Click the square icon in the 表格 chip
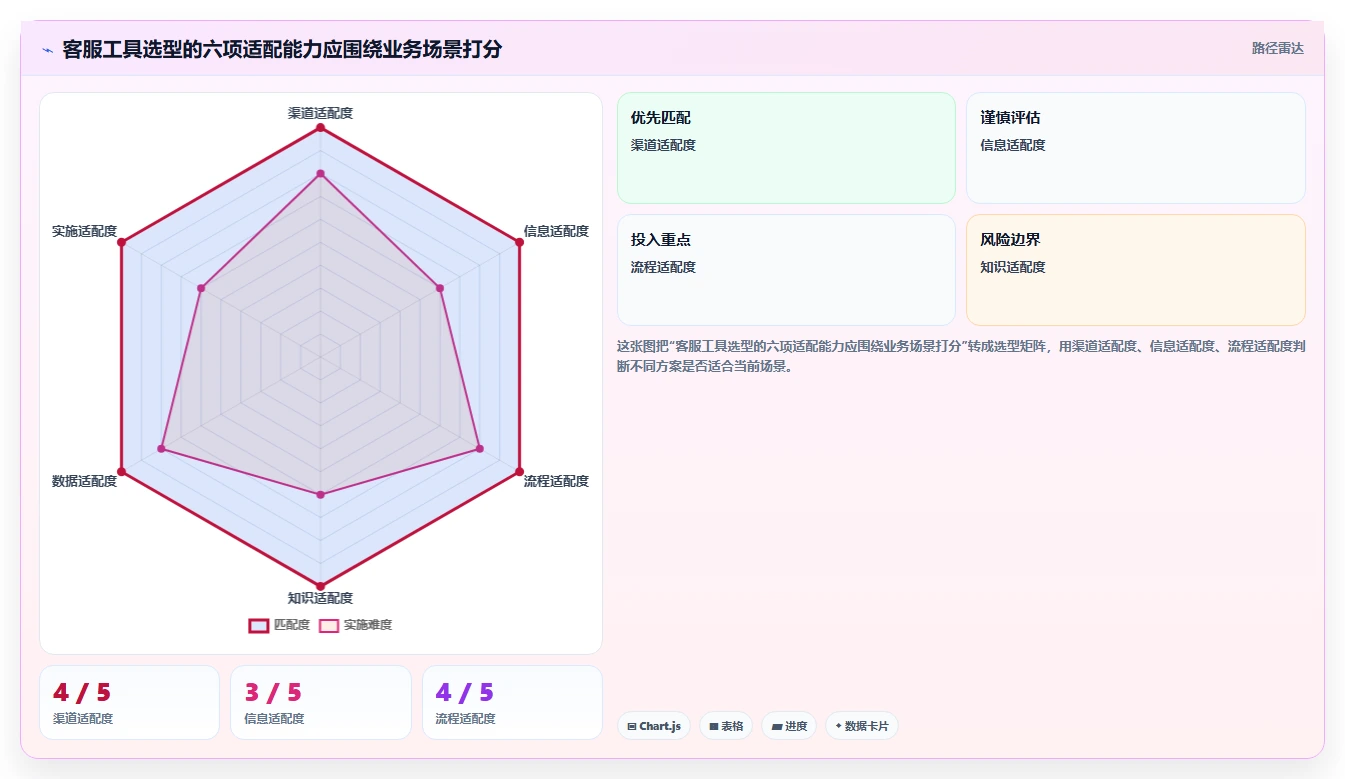Image resolution: width=1345 pixels, height=779 pixels. coord(714,726)
